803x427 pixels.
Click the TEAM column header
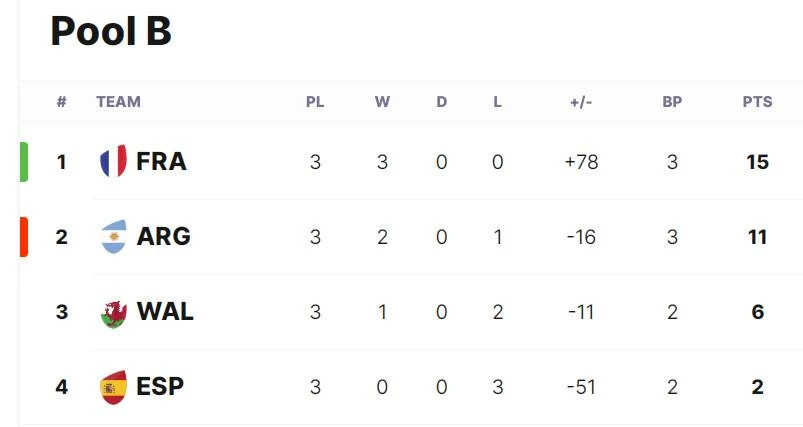[118, 101]
